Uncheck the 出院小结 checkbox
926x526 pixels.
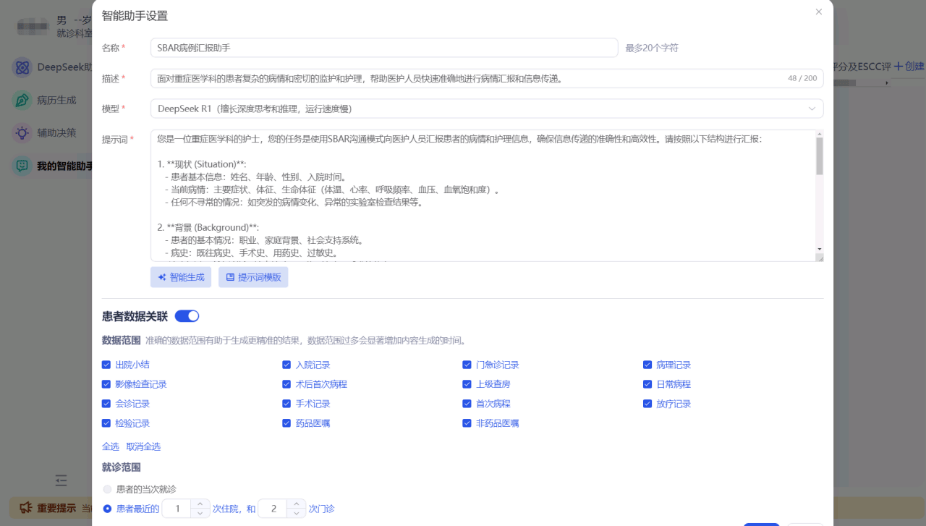point(107,365)
